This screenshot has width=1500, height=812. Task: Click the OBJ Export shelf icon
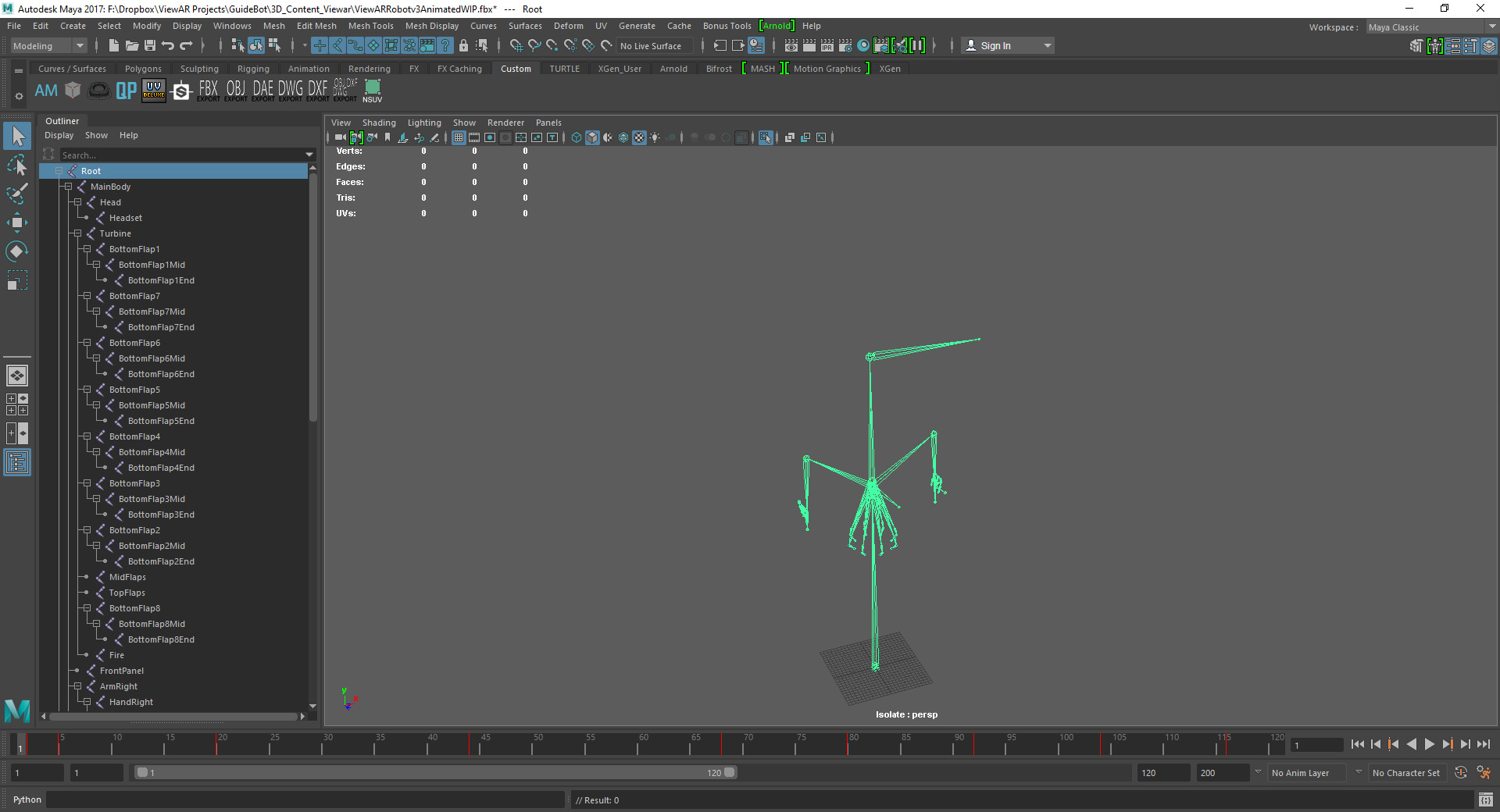[x=235, y=91]
